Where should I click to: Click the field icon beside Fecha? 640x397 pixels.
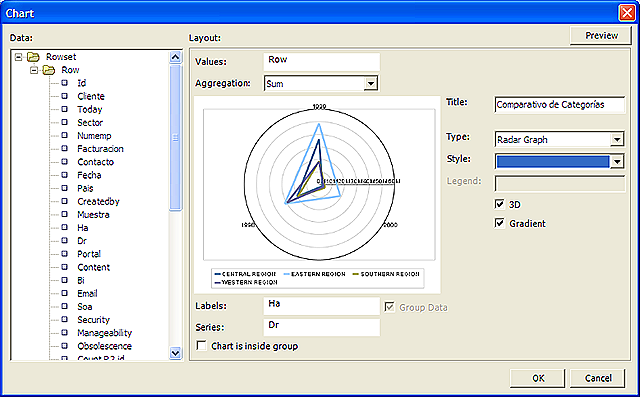pyautogui.click(x=64, y=175)
